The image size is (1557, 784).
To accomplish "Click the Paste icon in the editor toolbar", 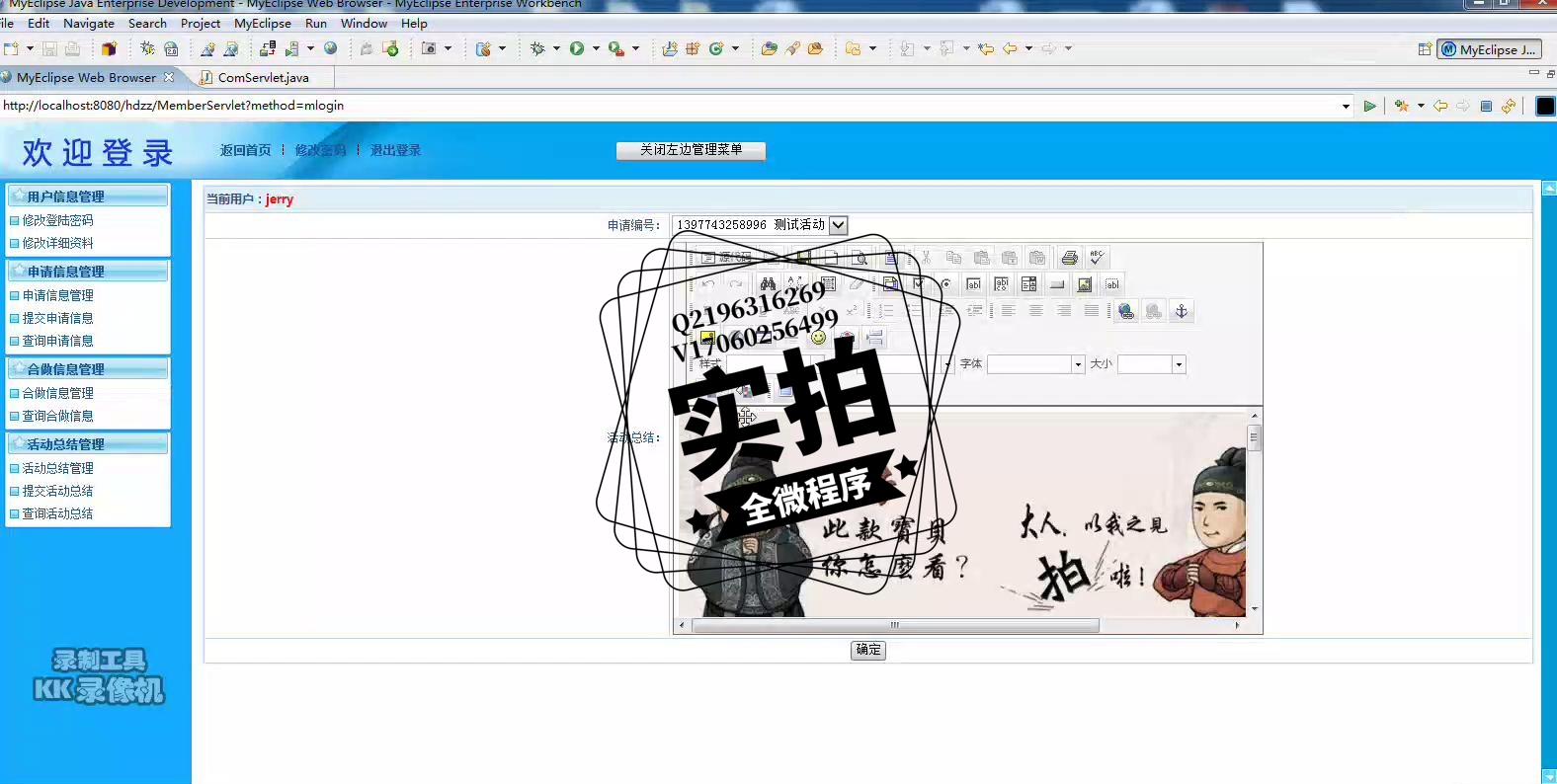I will tap(982, 258).
